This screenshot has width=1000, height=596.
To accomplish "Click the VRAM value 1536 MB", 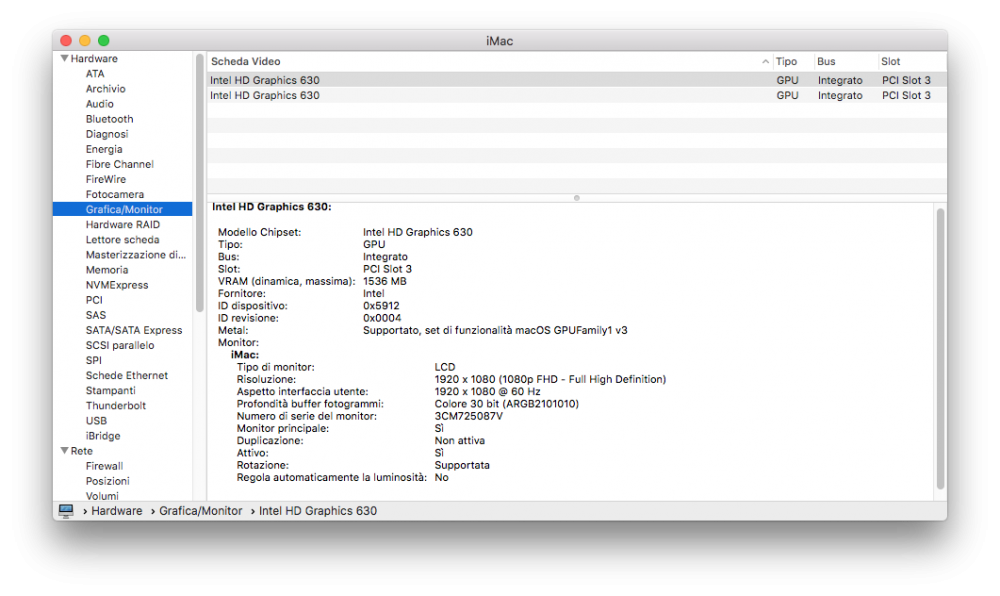I will (x=385, y=281).
